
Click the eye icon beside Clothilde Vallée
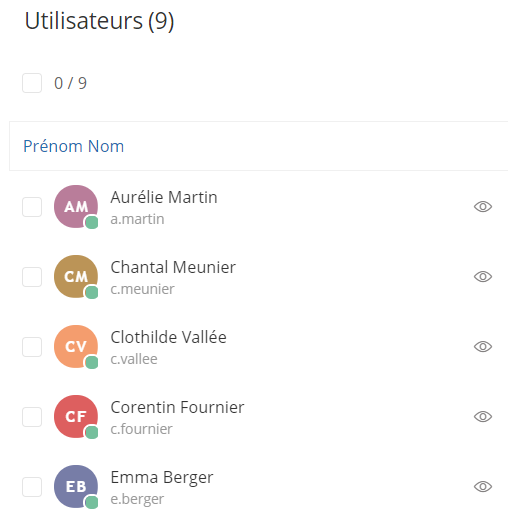[483, 347]
